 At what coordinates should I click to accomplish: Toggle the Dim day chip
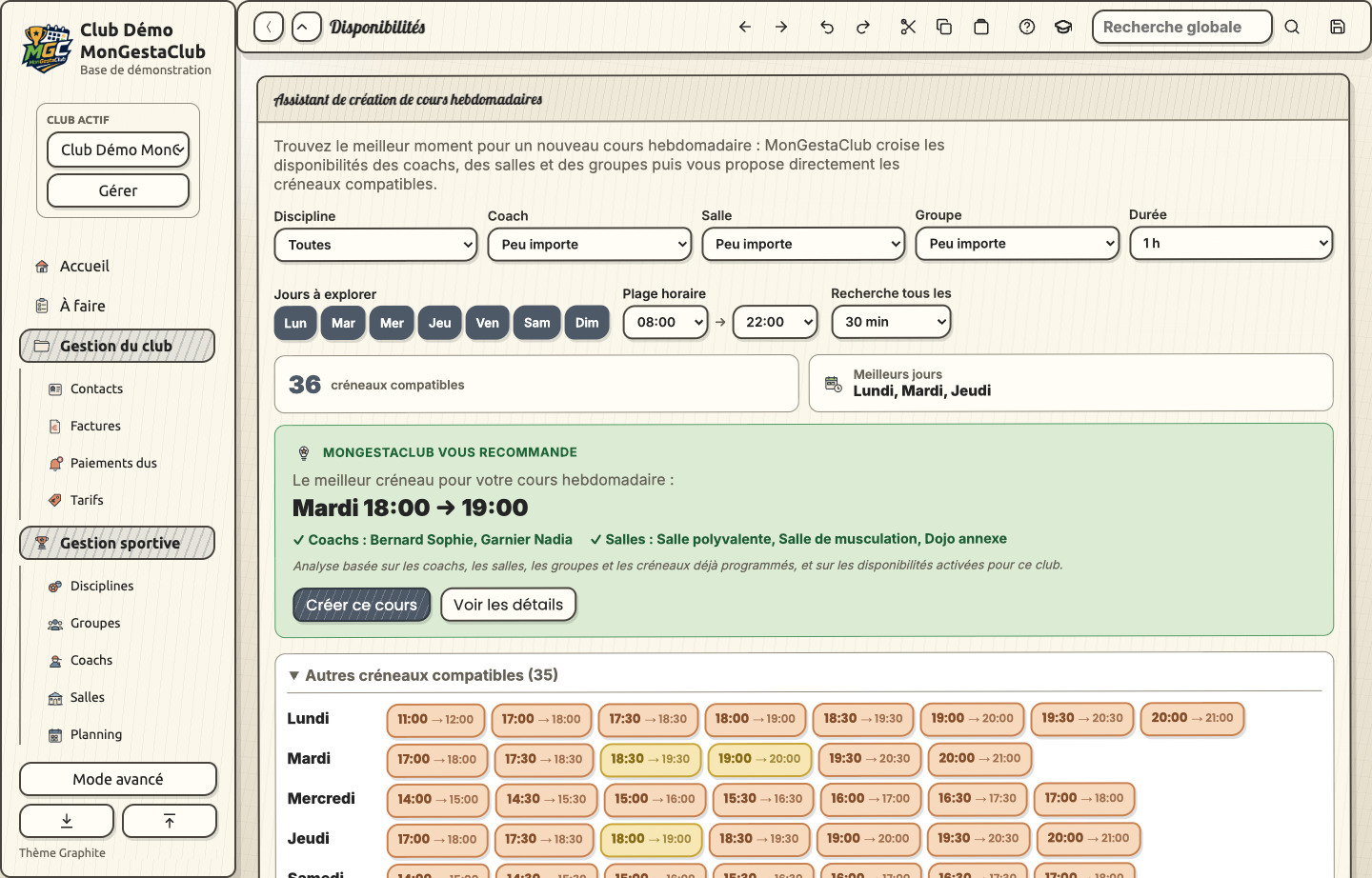pyautogui.click(x=587, y=323)
